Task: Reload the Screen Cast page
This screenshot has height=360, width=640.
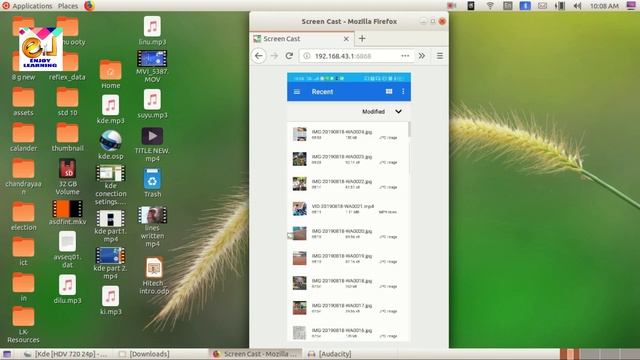Action: click(289, 56)
